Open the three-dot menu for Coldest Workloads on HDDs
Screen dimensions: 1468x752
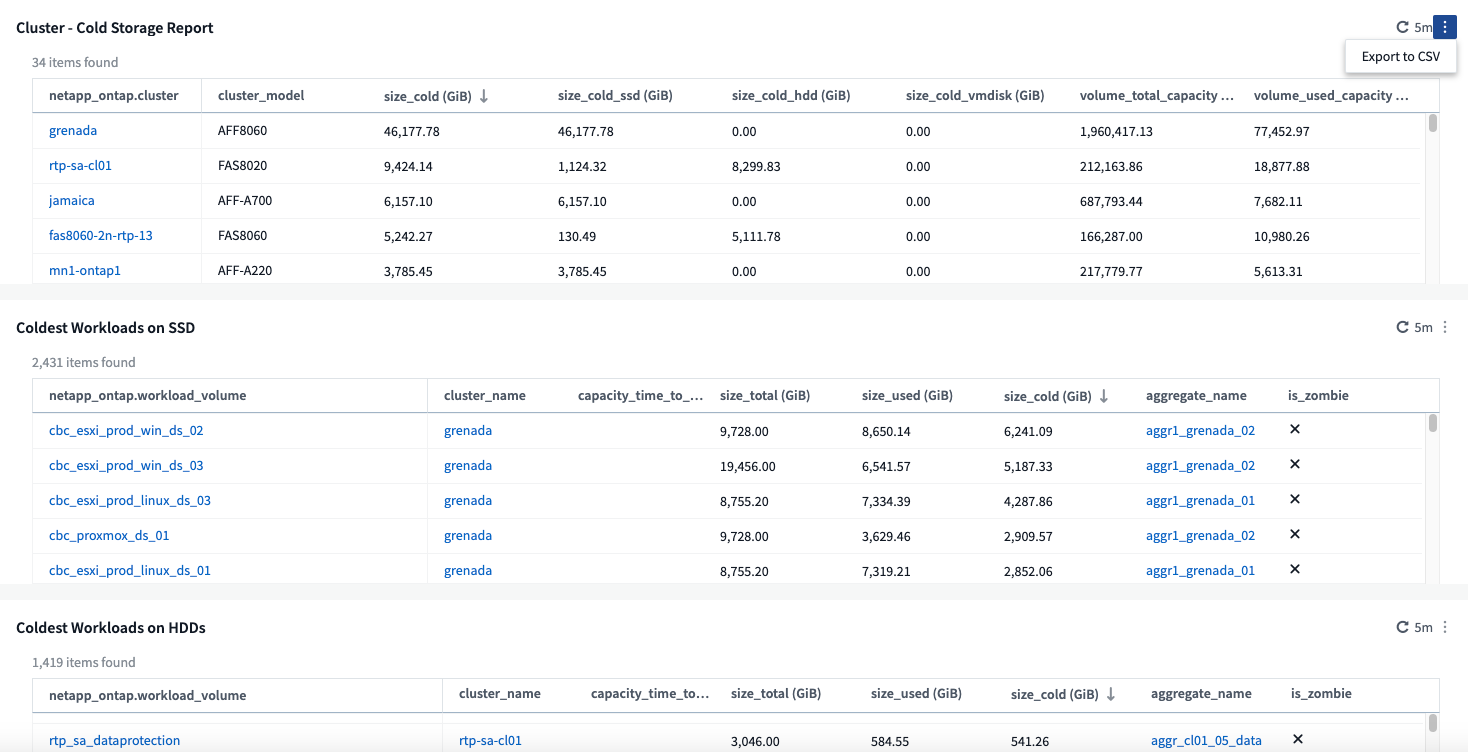tap(1444, 628)
